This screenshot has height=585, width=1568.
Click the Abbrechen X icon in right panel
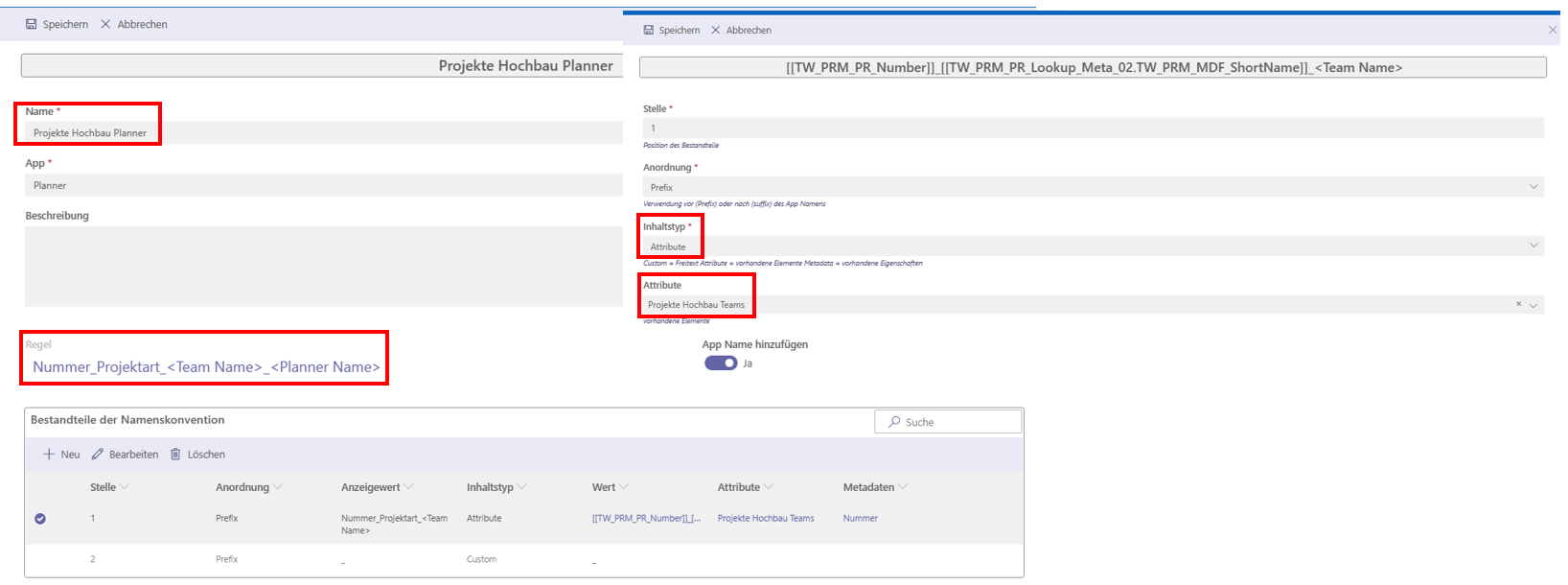715,30
